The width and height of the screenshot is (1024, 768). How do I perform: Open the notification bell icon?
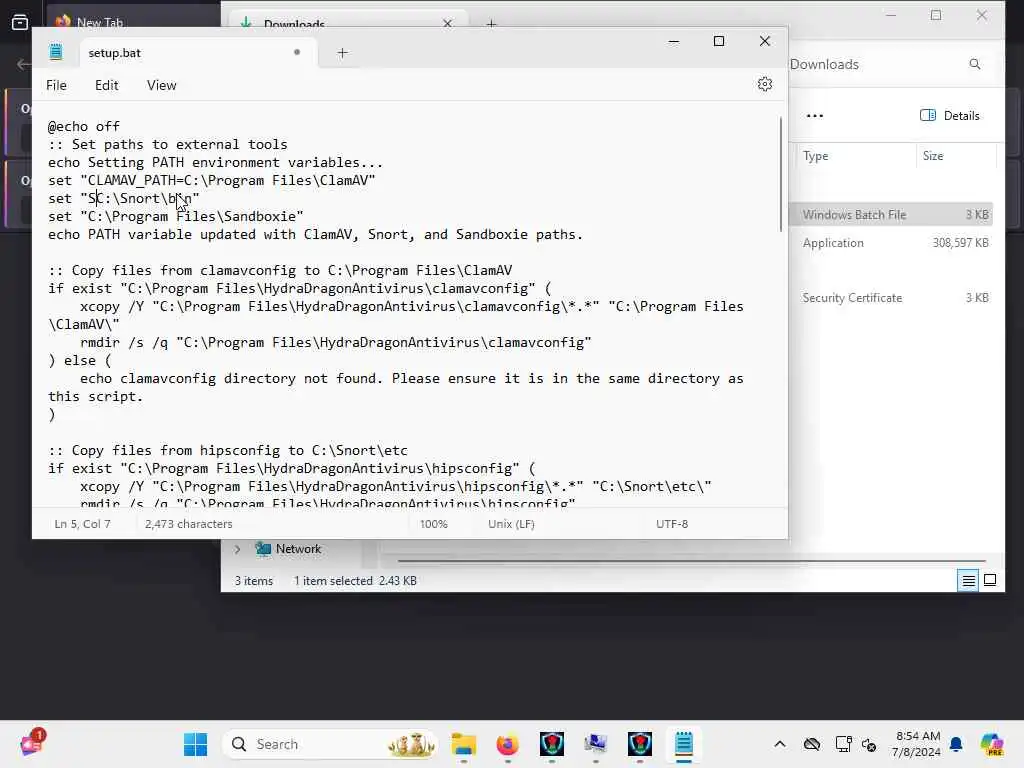pos(956,744)
